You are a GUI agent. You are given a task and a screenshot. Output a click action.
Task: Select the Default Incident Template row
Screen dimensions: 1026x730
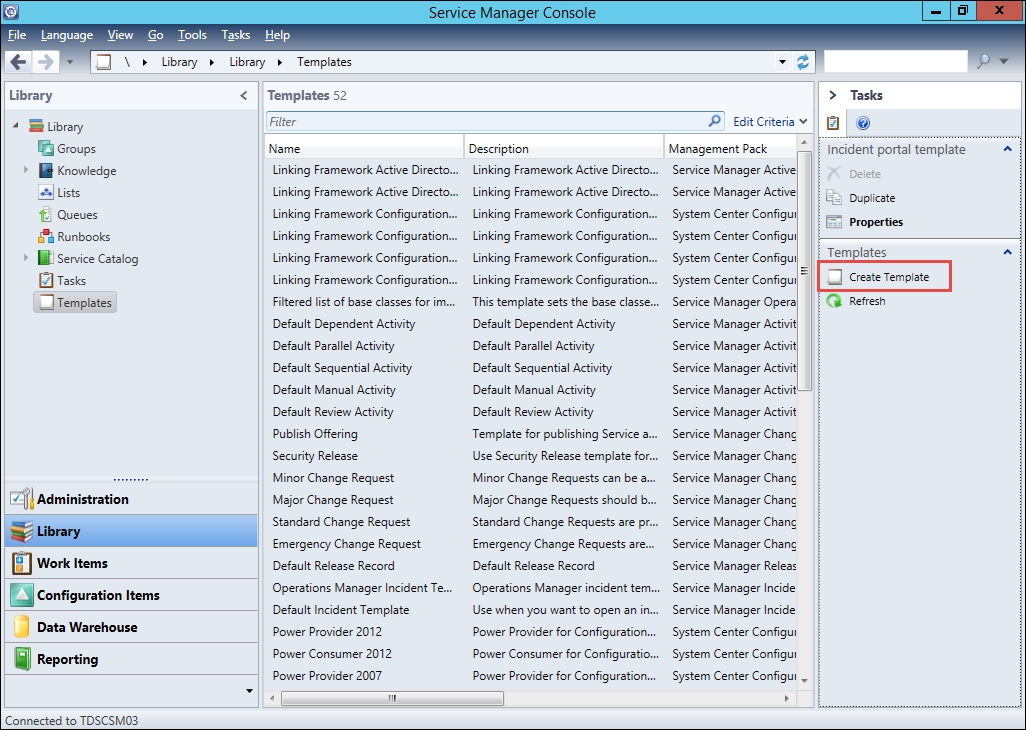pos(530,610)
